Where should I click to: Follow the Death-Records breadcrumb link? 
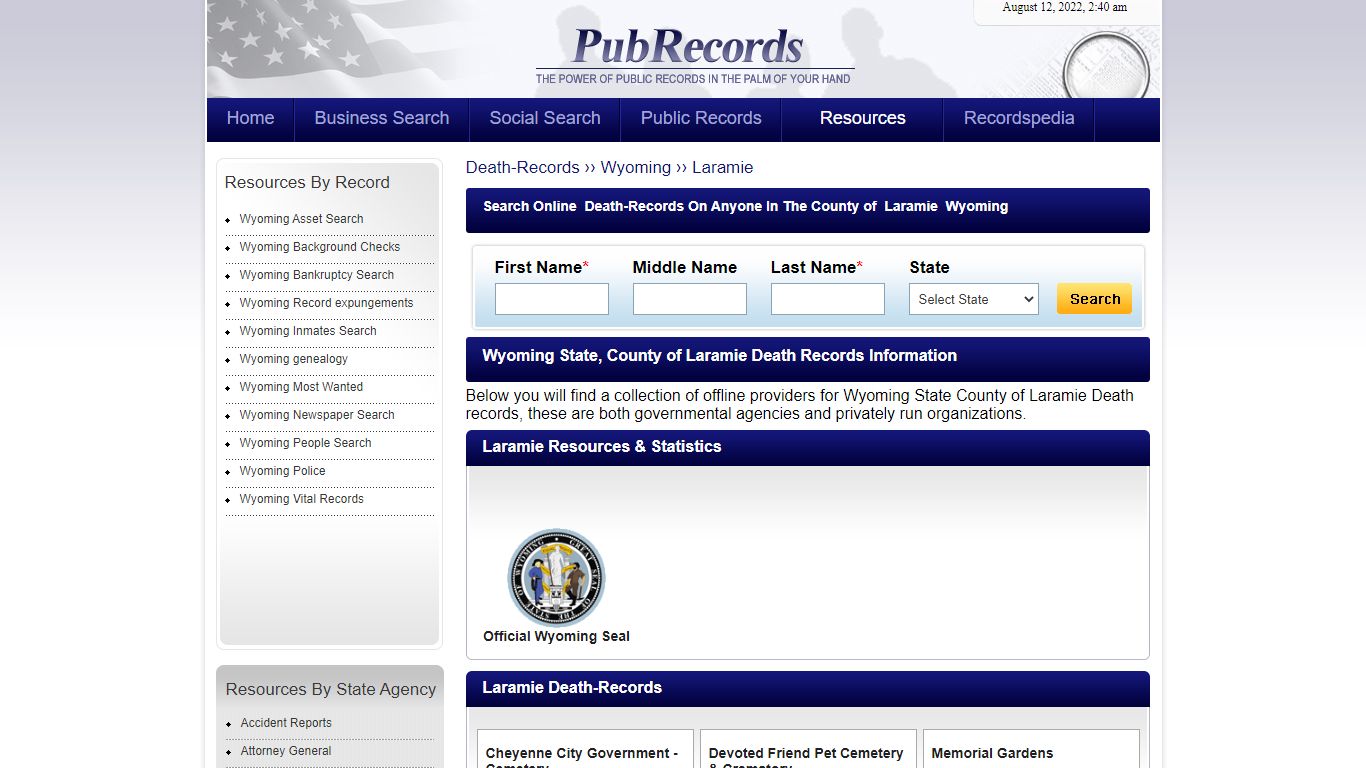click(x=523, y=167)
